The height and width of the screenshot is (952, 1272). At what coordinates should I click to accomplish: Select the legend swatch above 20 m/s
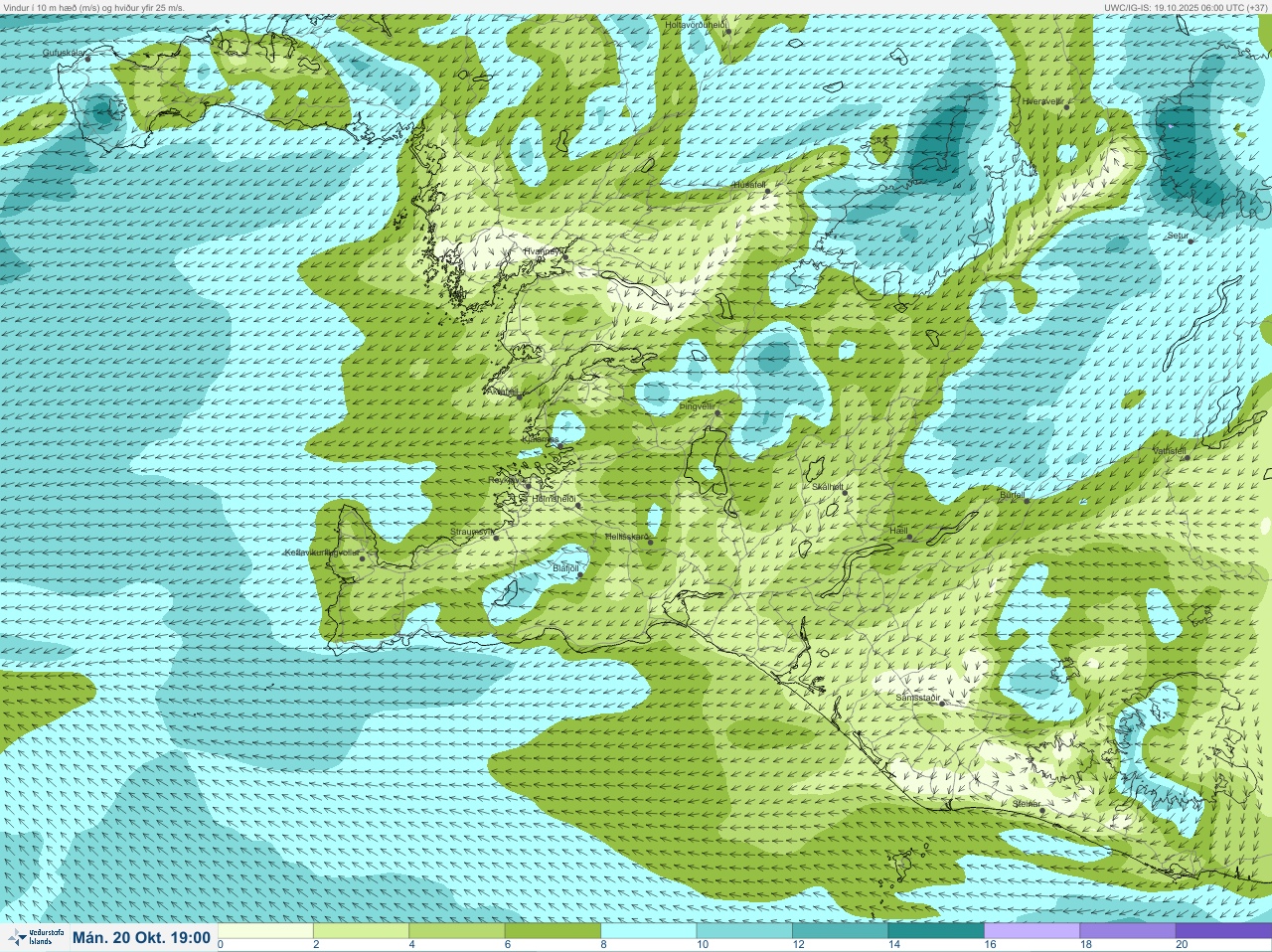pyautogui.click(x=1222, y=931)
